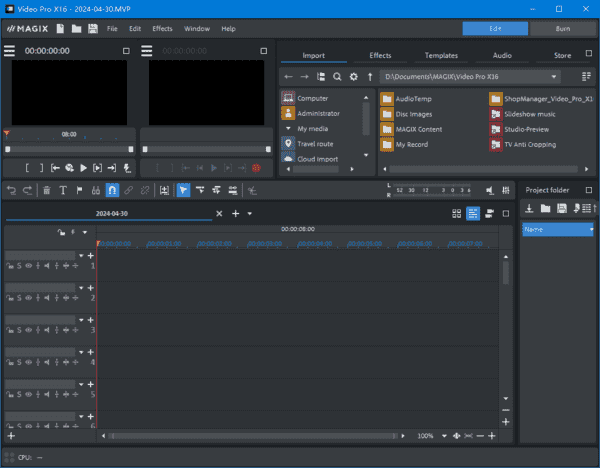Toggle solo on track 1
Viewport: 600px width, 468px height.
(x=19, y=266)
